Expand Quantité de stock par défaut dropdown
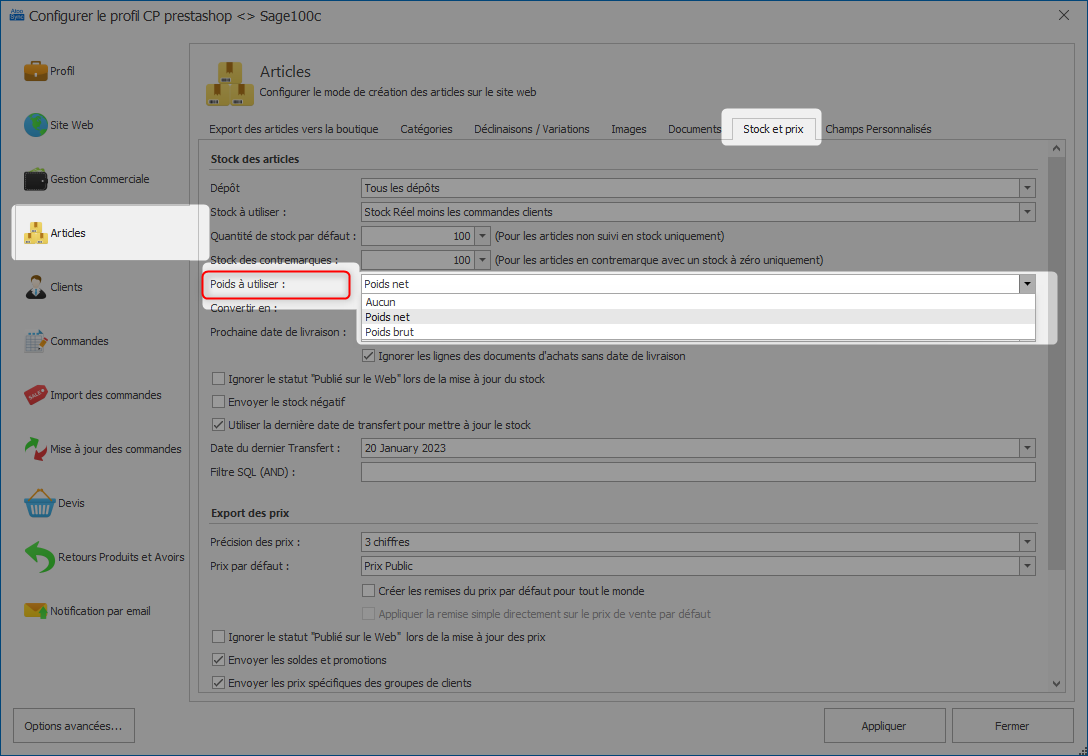 (x=482, y=236)
